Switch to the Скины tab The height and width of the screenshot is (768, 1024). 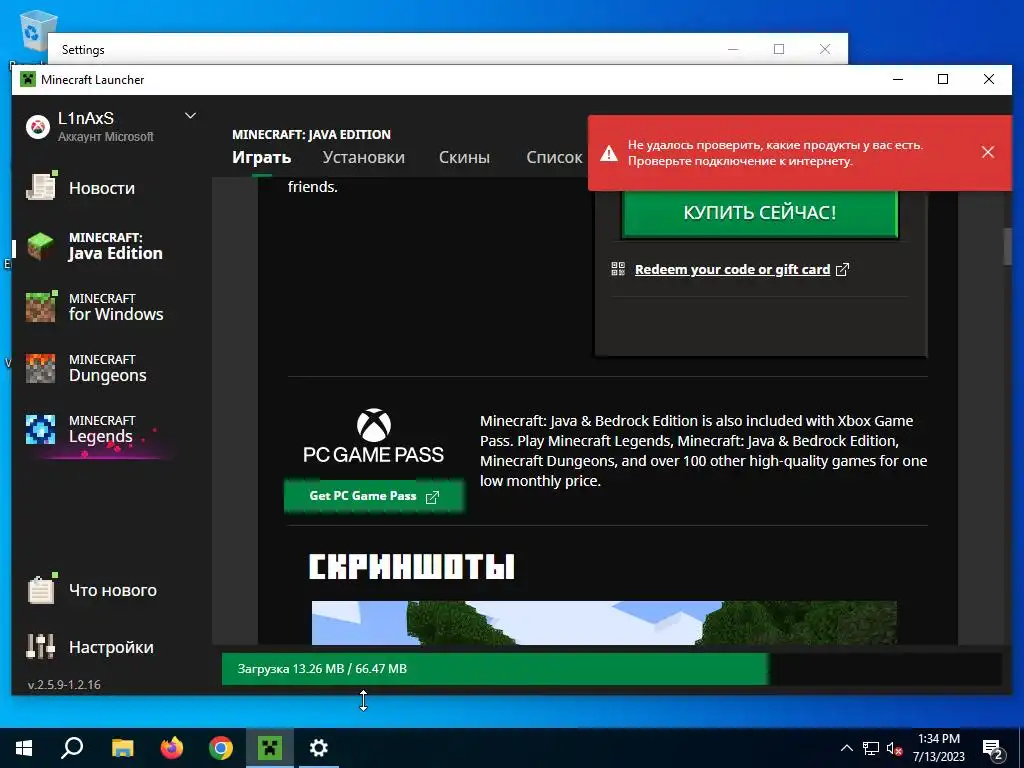pyautogui.click(x=464, y=157)
